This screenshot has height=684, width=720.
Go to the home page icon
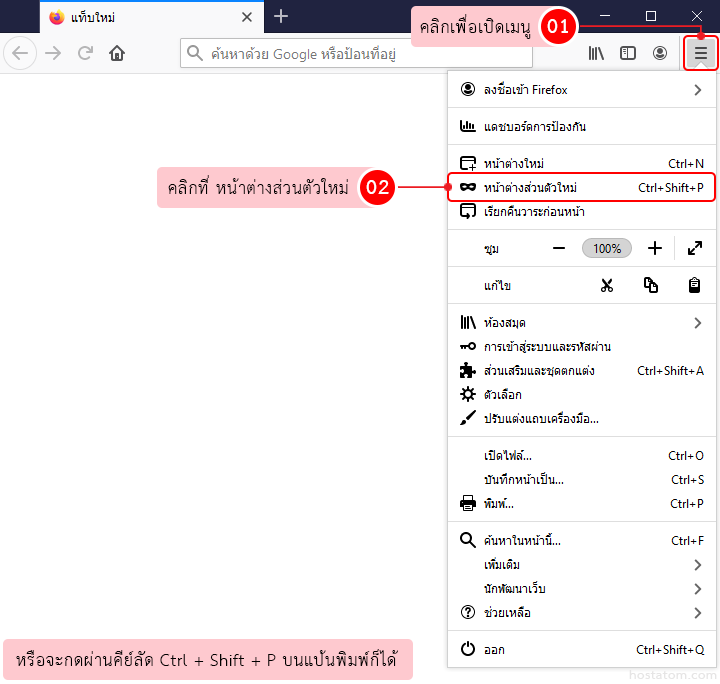tap(117, 53)
